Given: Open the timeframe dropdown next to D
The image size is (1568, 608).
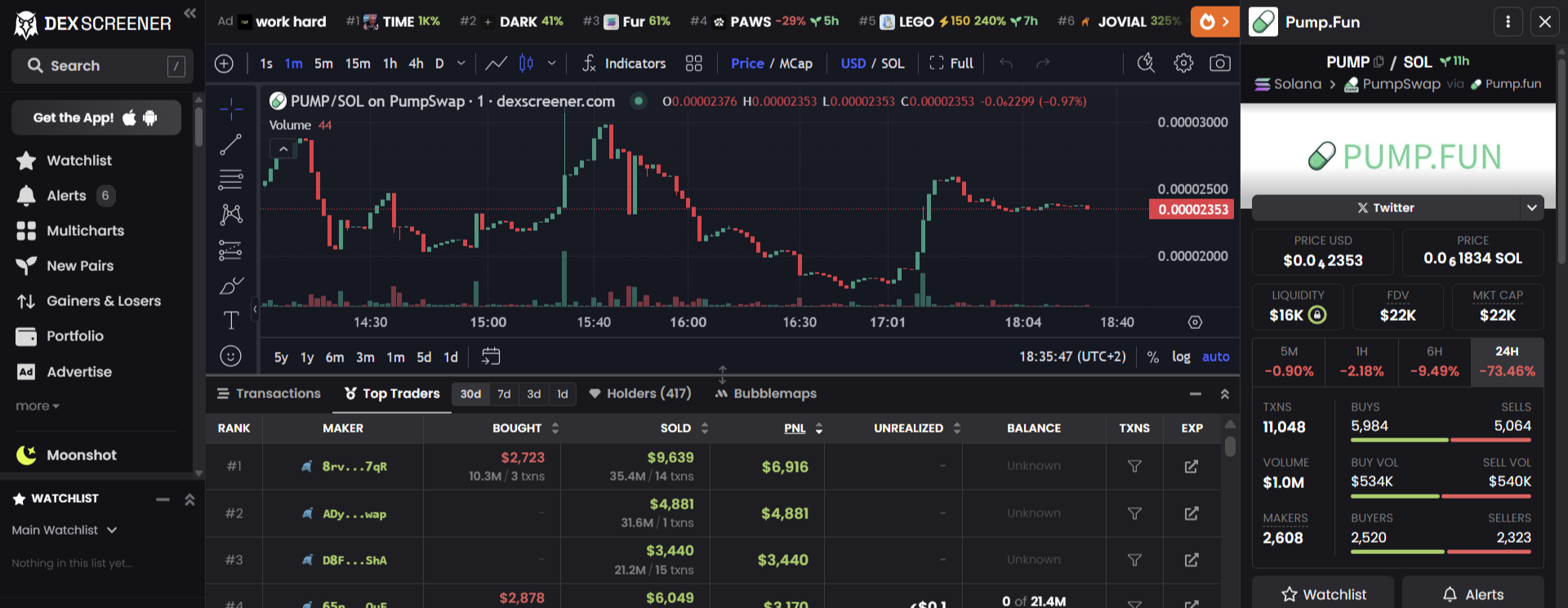Looking at the screenshot, I should 461,64.
